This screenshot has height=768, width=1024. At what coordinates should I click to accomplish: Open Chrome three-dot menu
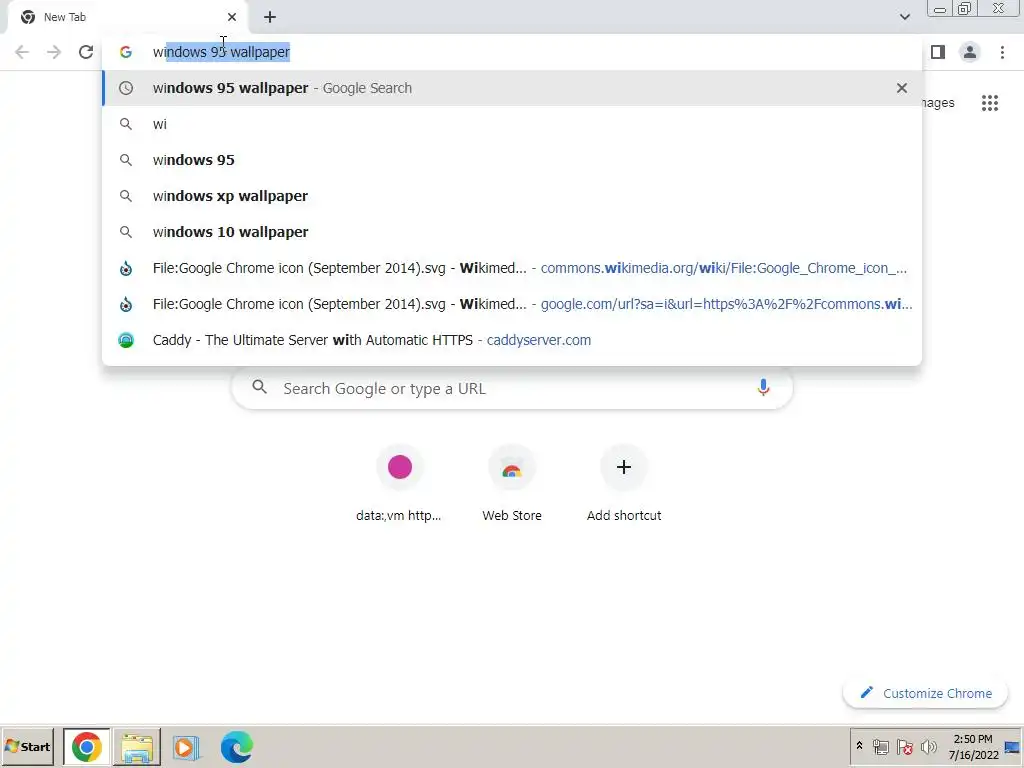1002,52
